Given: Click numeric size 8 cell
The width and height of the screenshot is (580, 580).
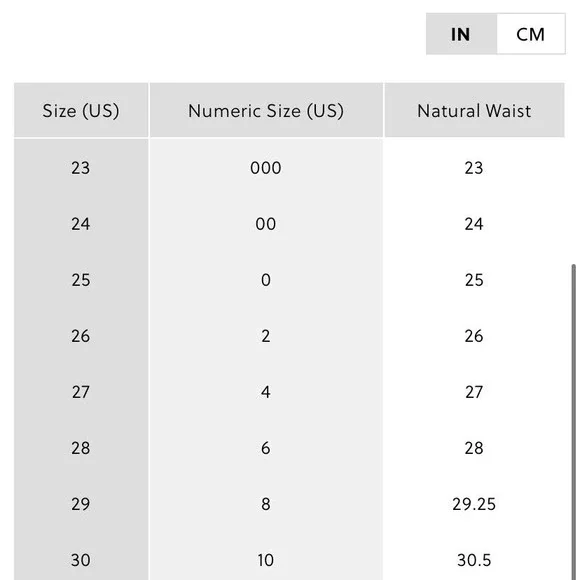Looking at the screenshot, I should click(266, 504).
